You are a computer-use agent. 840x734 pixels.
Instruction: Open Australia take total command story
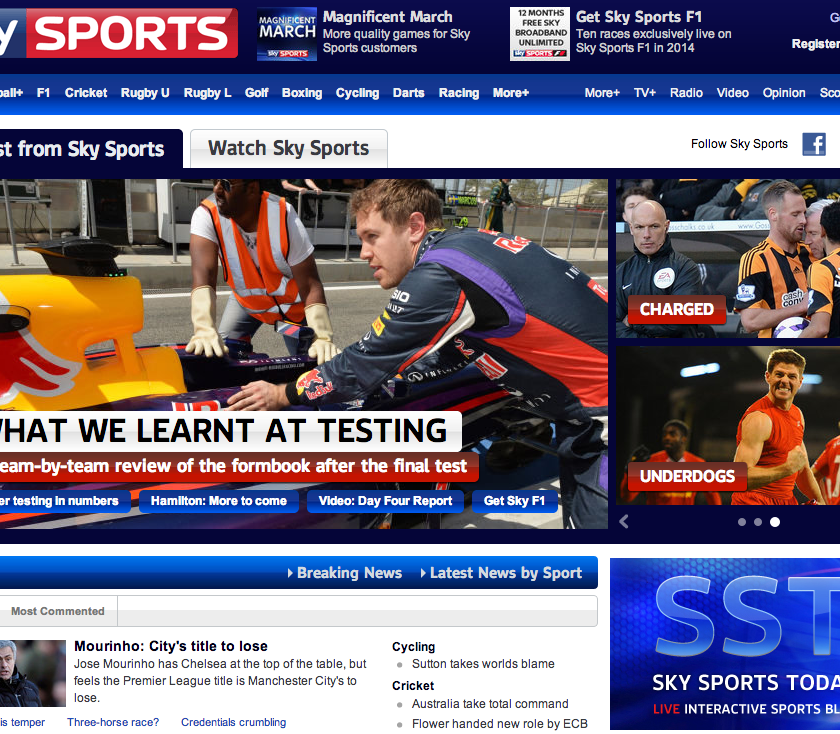coord(490,704)
